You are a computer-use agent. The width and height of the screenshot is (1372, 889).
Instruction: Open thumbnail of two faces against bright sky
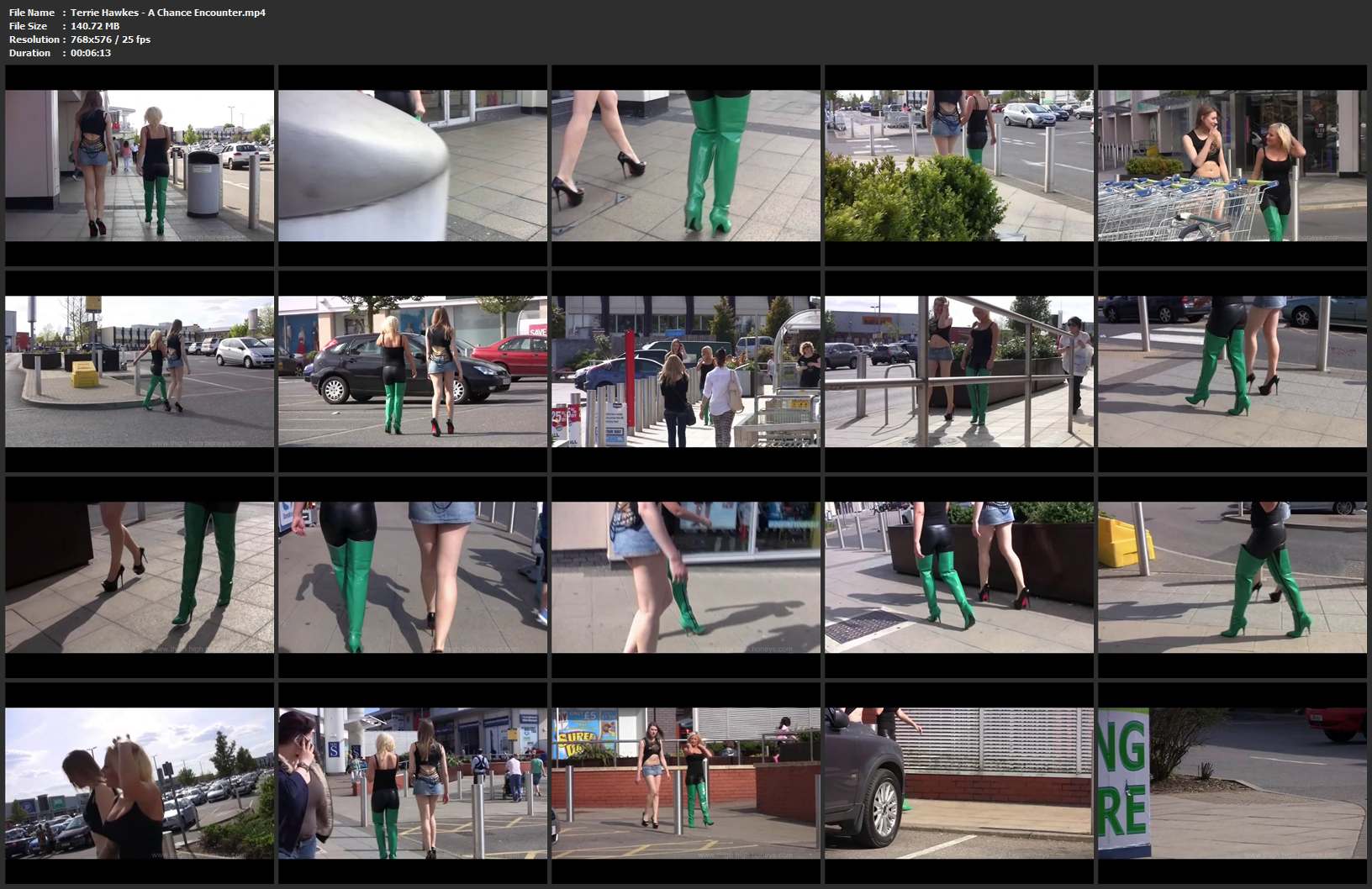click(140, 783)
